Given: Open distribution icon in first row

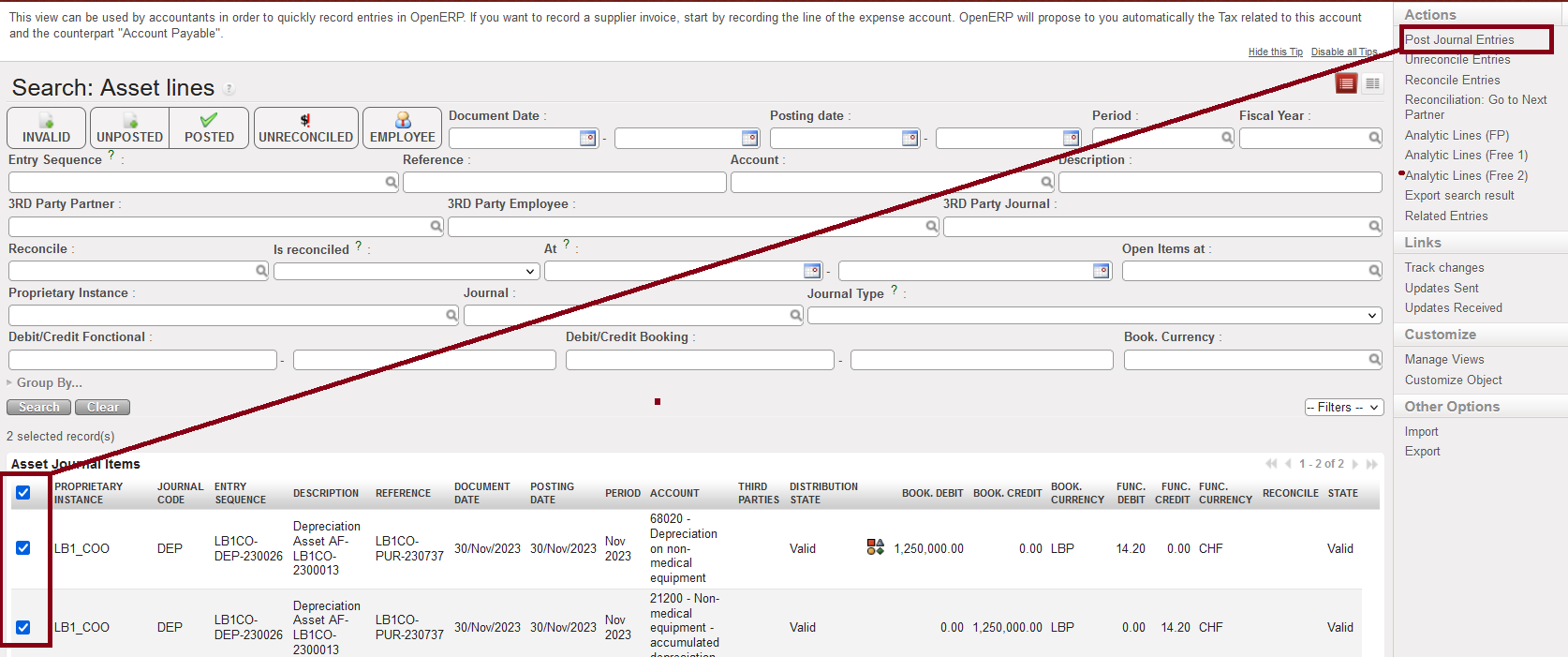Looking at the screenshot, I should click(876, 547).
